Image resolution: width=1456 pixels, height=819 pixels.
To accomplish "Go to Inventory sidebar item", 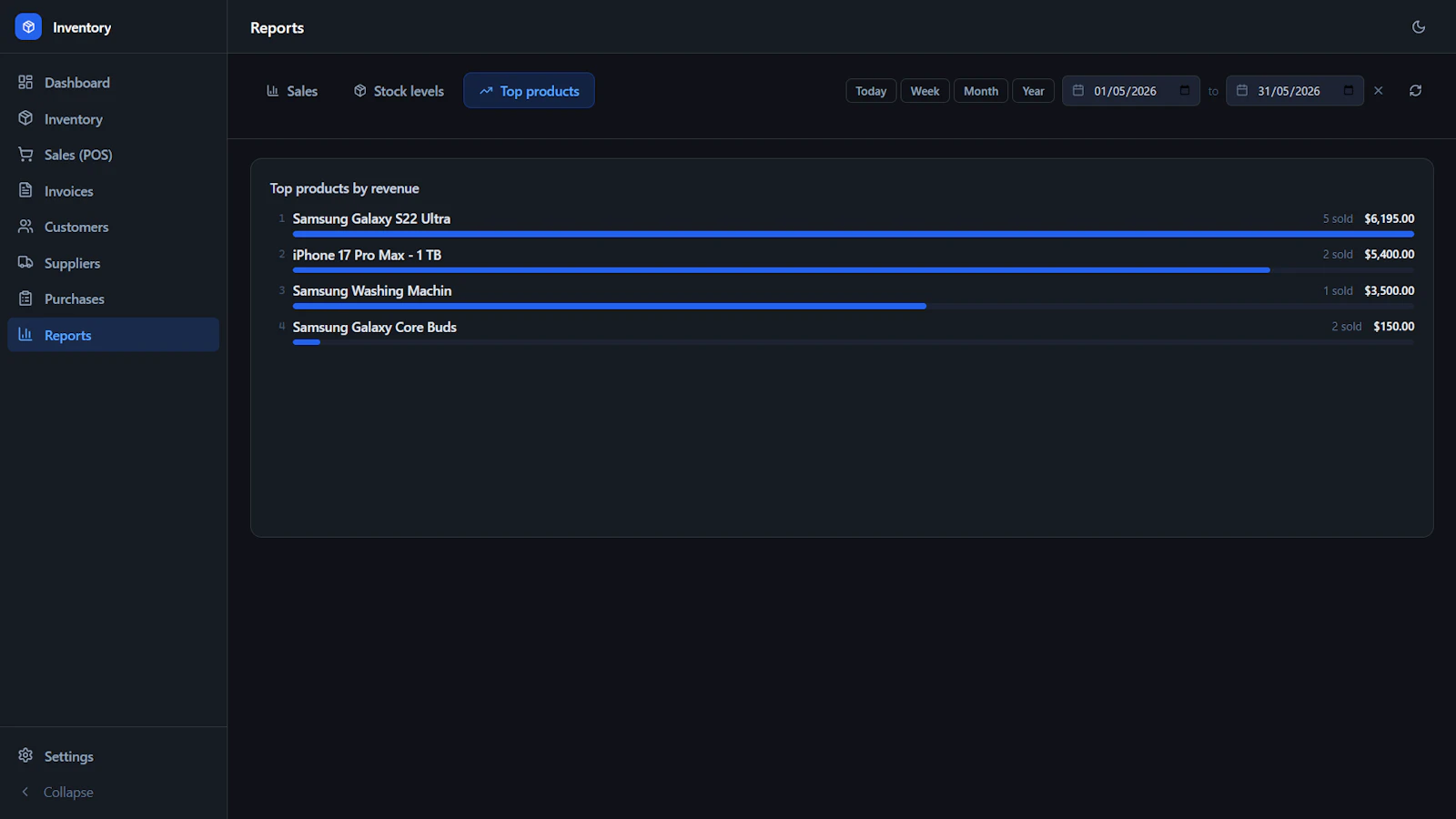I will pyautogui.click(x=113, y=119).
